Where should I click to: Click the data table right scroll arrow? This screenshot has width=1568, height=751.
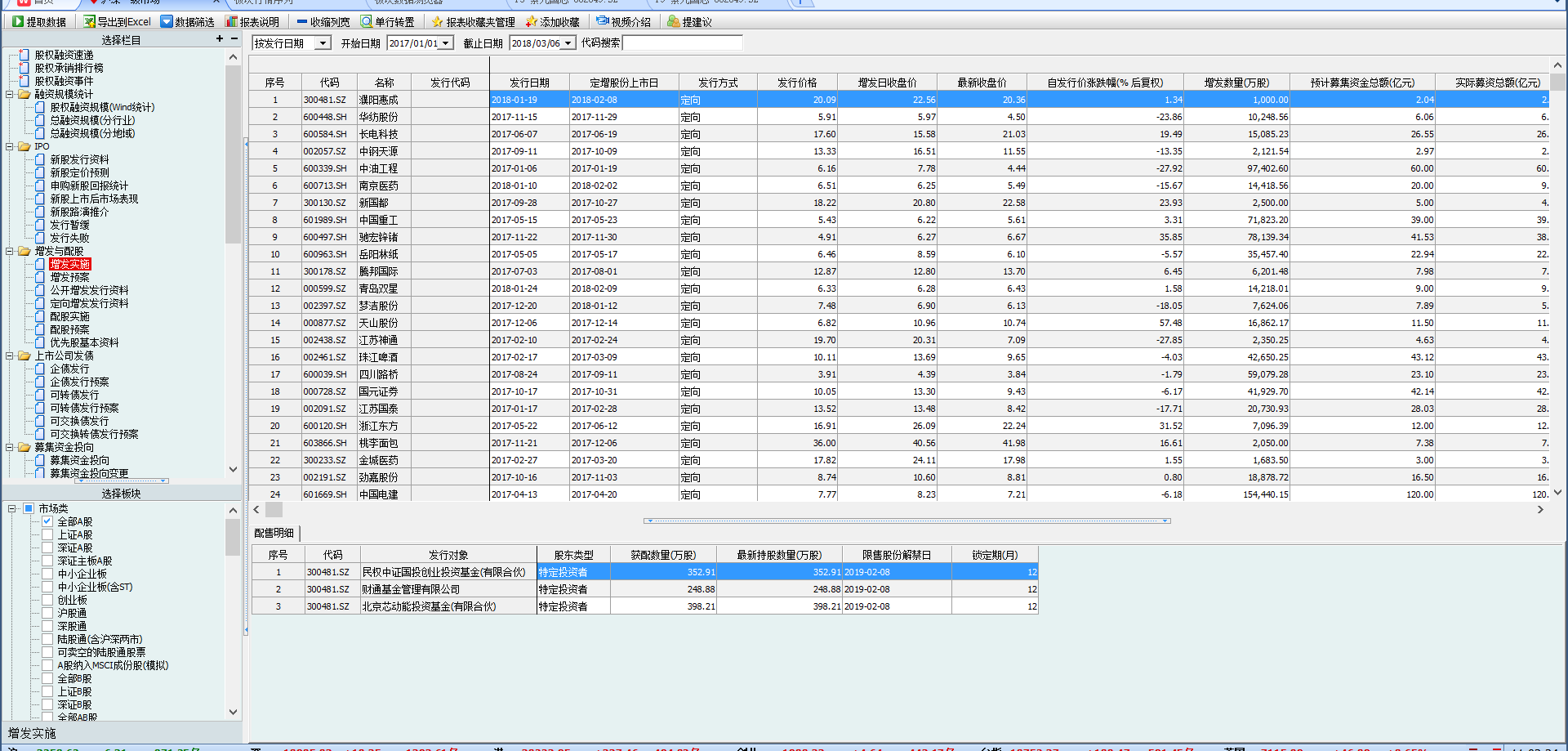(x=1540, y=509)
